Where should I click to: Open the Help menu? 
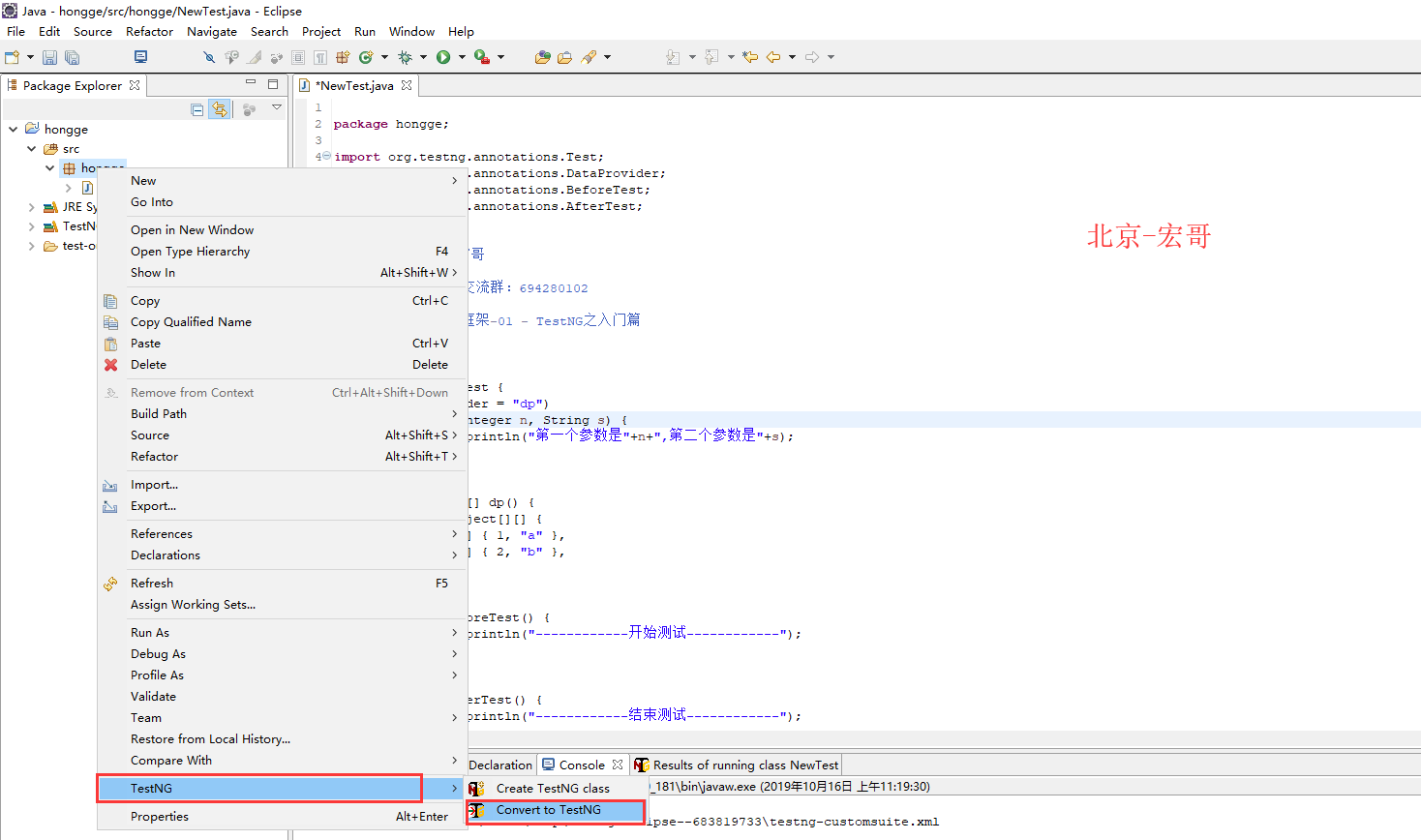[461, 31]
